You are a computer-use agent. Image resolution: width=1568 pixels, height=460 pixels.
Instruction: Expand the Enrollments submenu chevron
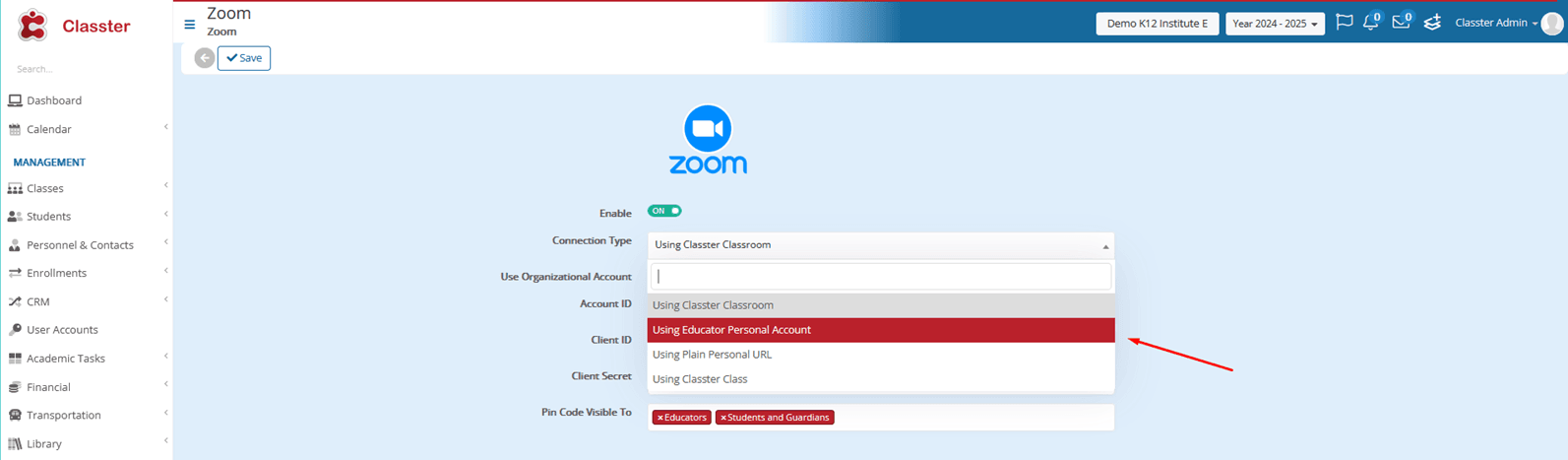(x=165, y=271)
